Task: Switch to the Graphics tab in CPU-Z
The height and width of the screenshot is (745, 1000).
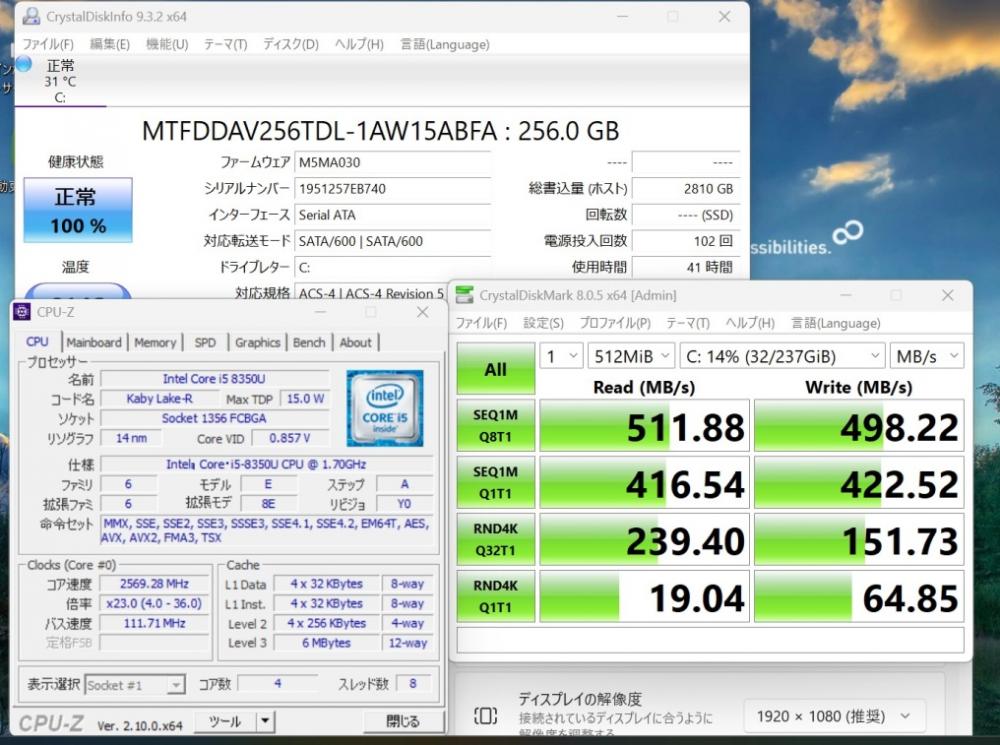Action: click(258, 343)
